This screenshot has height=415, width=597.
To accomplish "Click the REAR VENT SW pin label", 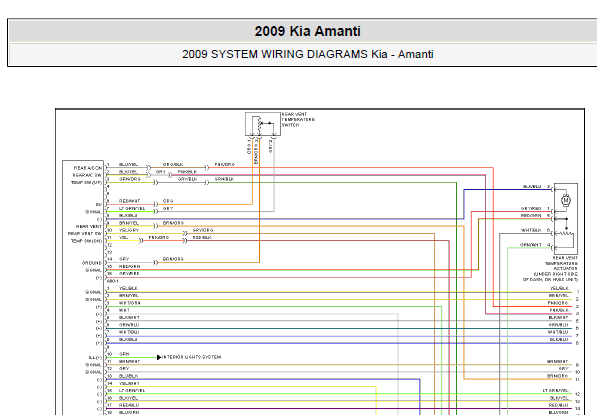I will pos(85,233).
